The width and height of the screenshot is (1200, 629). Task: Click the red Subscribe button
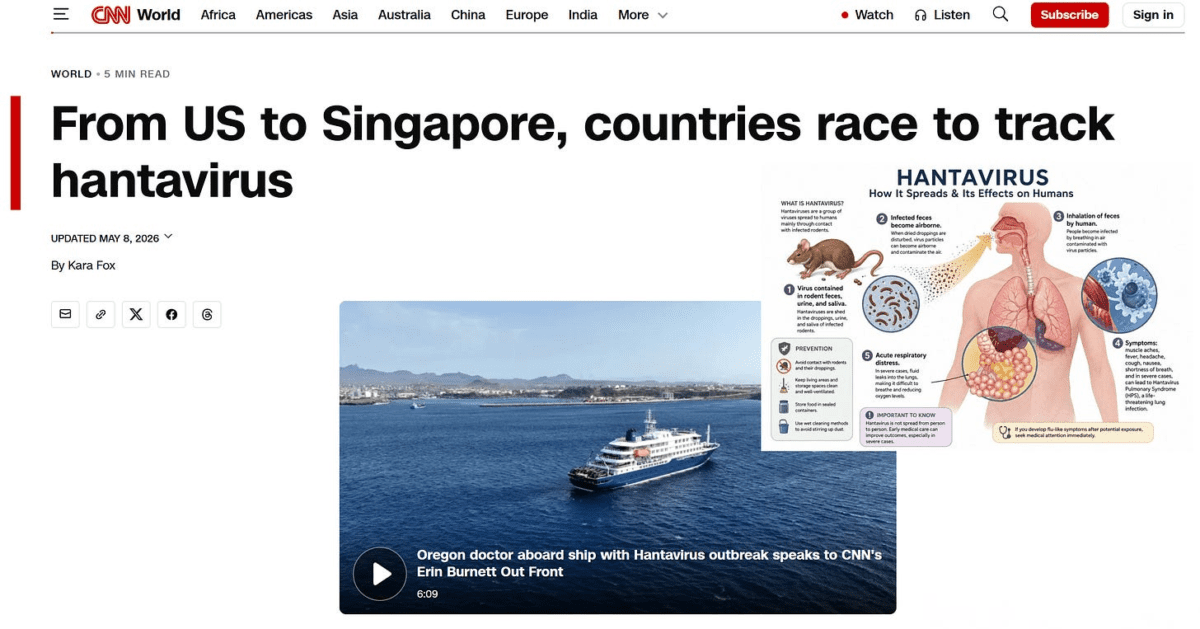click(1069, 15)
